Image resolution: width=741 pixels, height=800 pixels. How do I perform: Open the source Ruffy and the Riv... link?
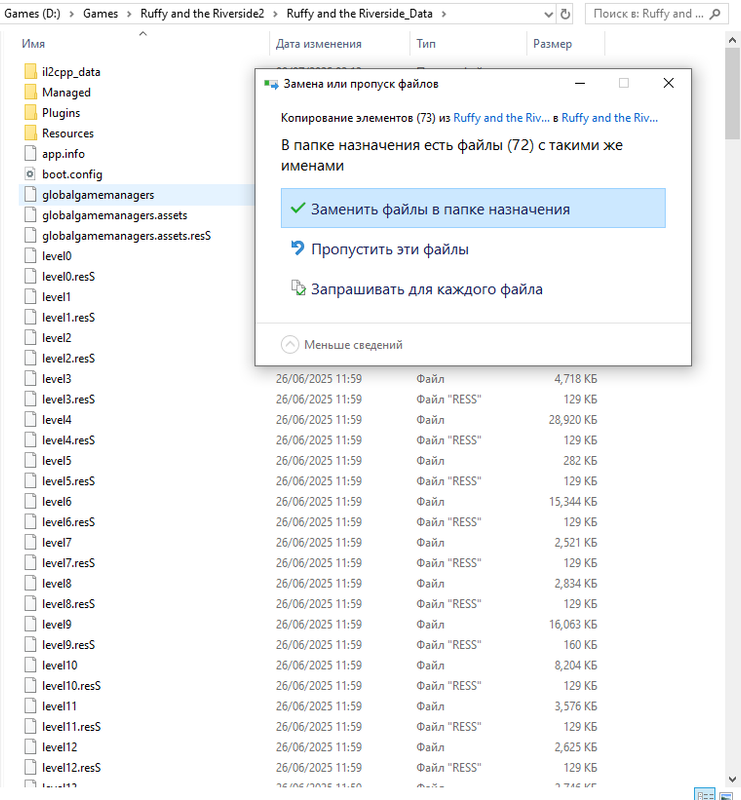click(501, 118)
